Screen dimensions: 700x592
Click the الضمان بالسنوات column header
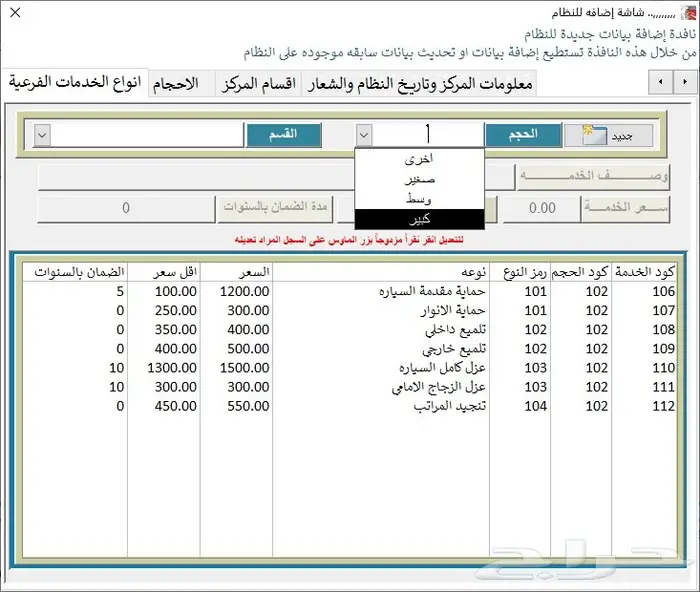point(75,272)
